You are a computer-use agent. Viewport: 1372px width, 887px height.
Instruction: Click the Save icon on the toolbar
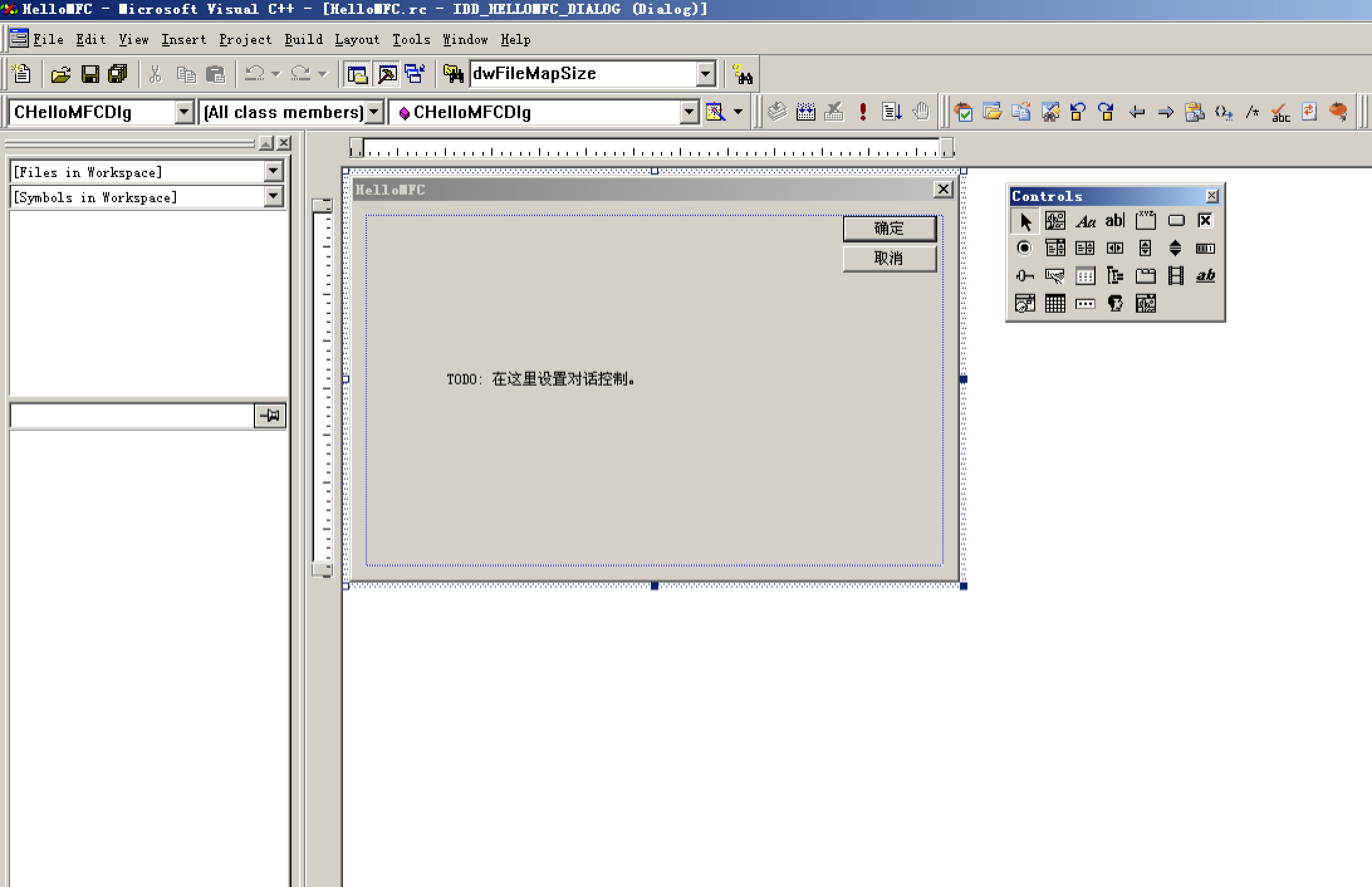coord(90,73)
